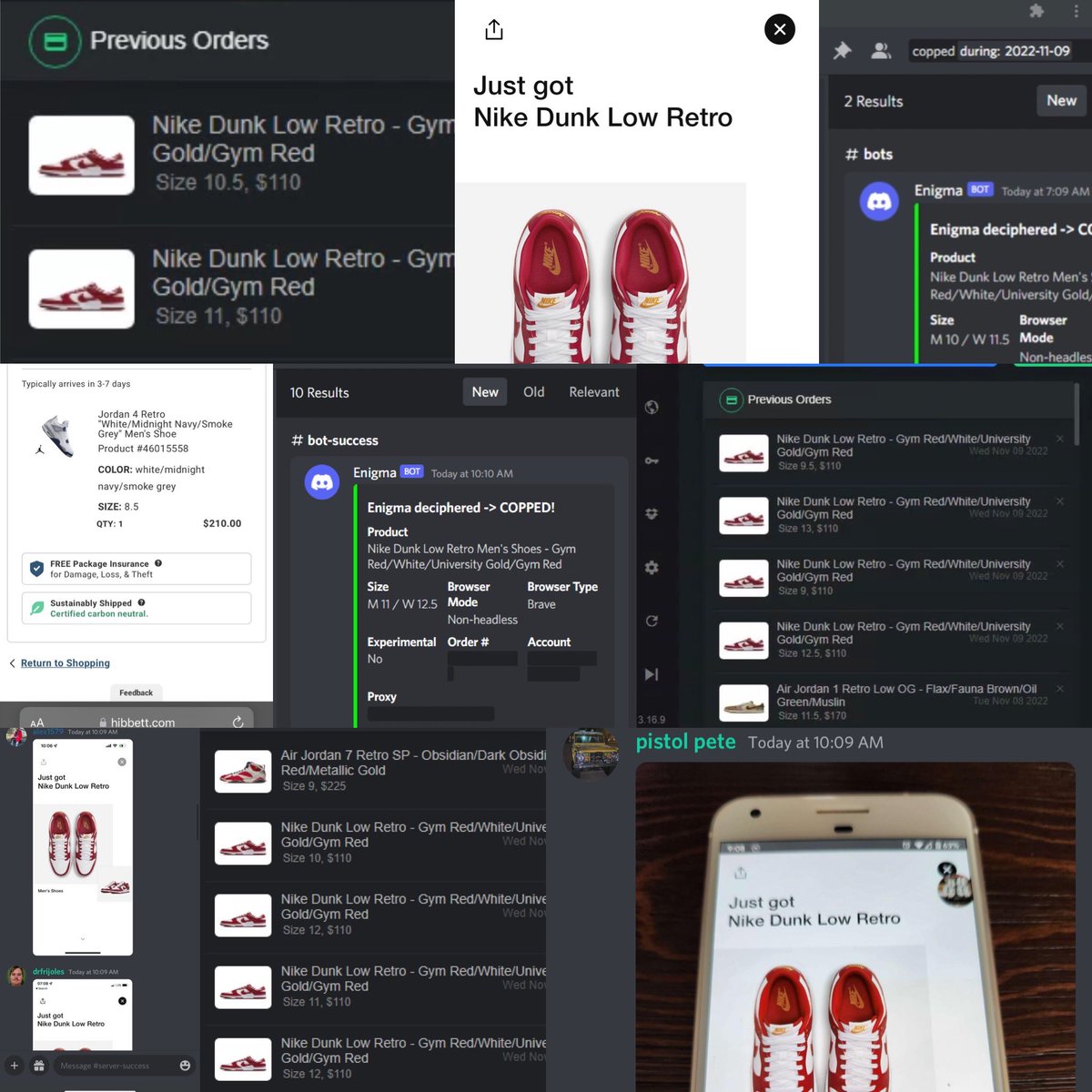Select the Relevant results sorting tab
This screenshot has width=1092, height=1092.
593,391
